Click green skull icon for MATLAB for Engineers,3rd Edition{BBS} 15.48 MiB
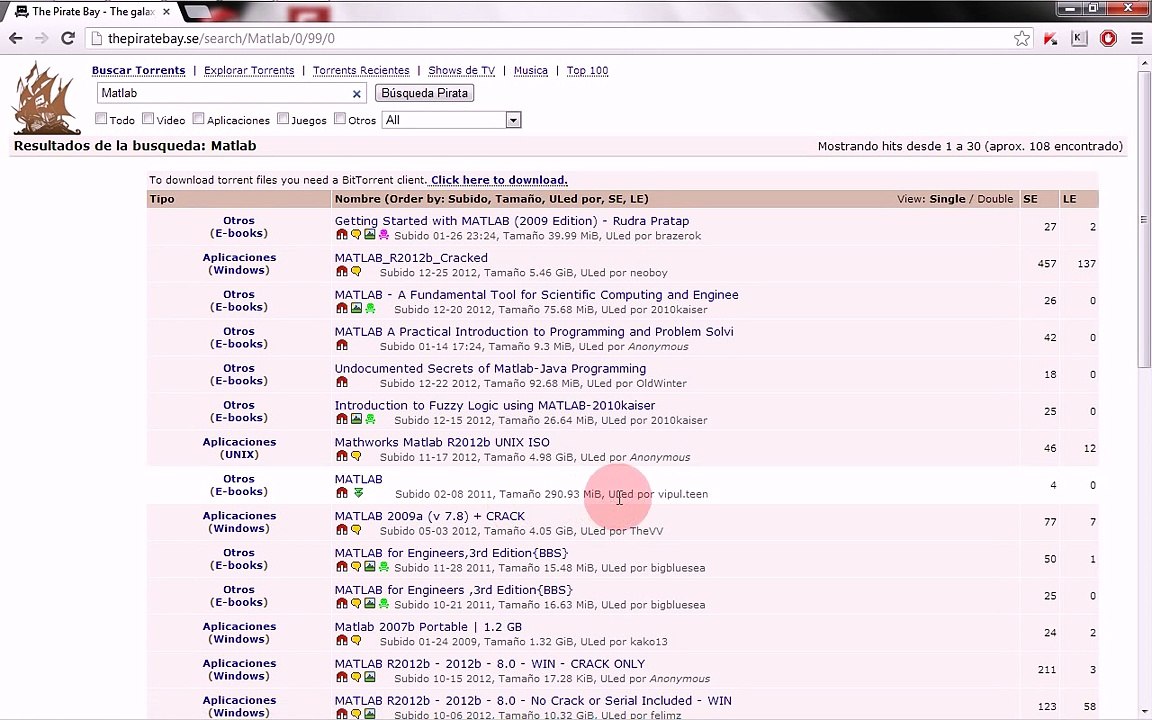Viewport: 1152px width, 720px height. pyautogui.click(x=384, y=566)
